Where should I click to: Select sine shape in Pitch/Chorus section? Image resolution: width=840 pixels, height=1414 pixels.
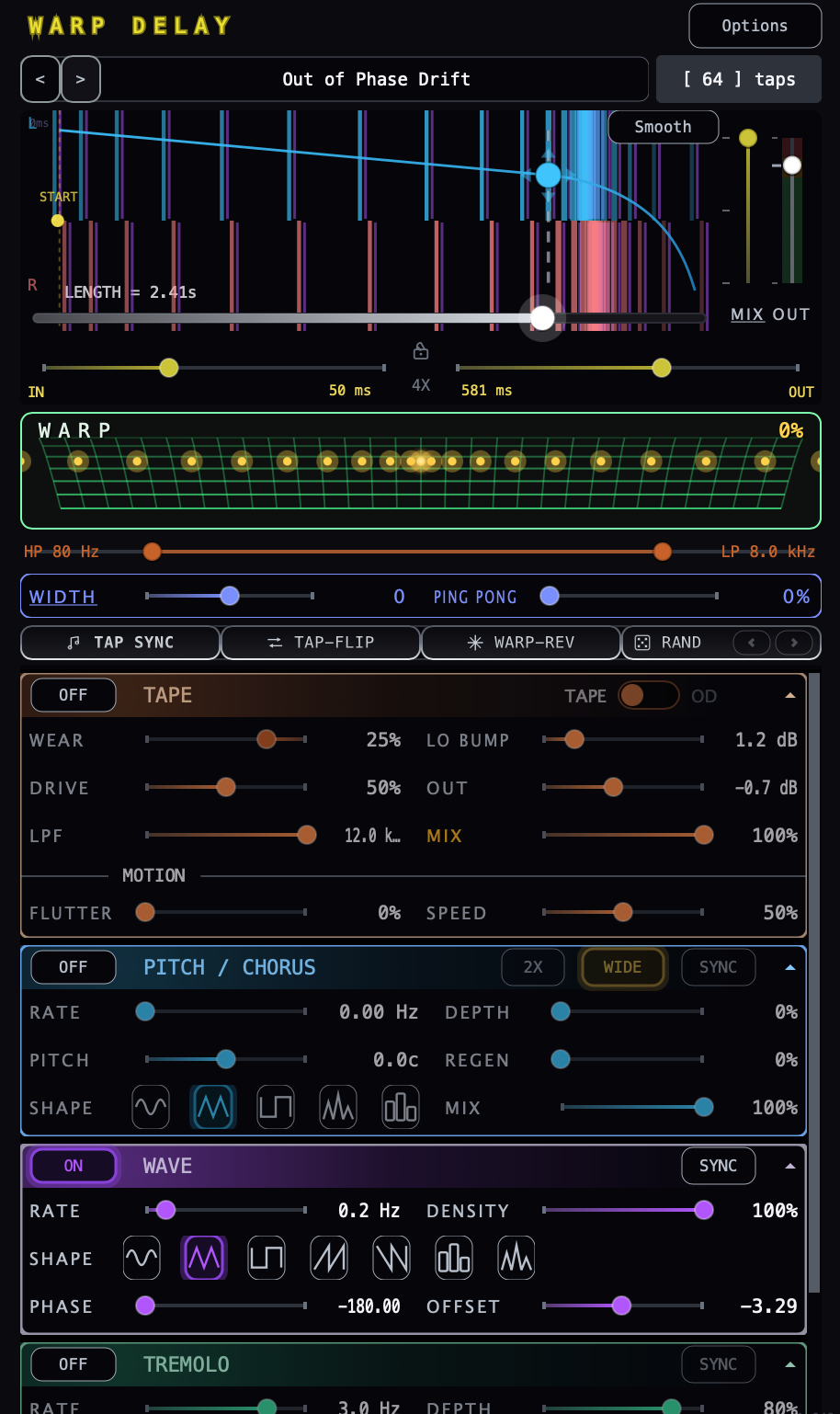click(151, 1107)
